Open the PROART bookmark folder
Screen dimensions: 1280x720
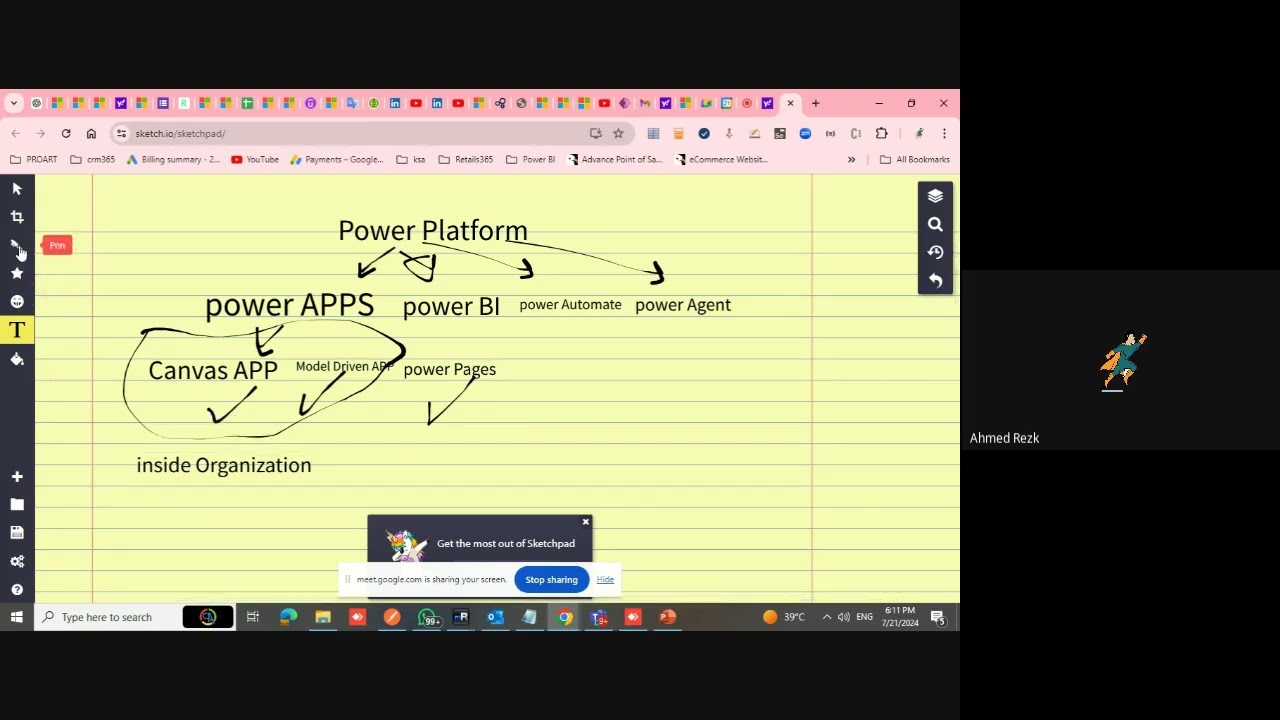pos(34,159)
